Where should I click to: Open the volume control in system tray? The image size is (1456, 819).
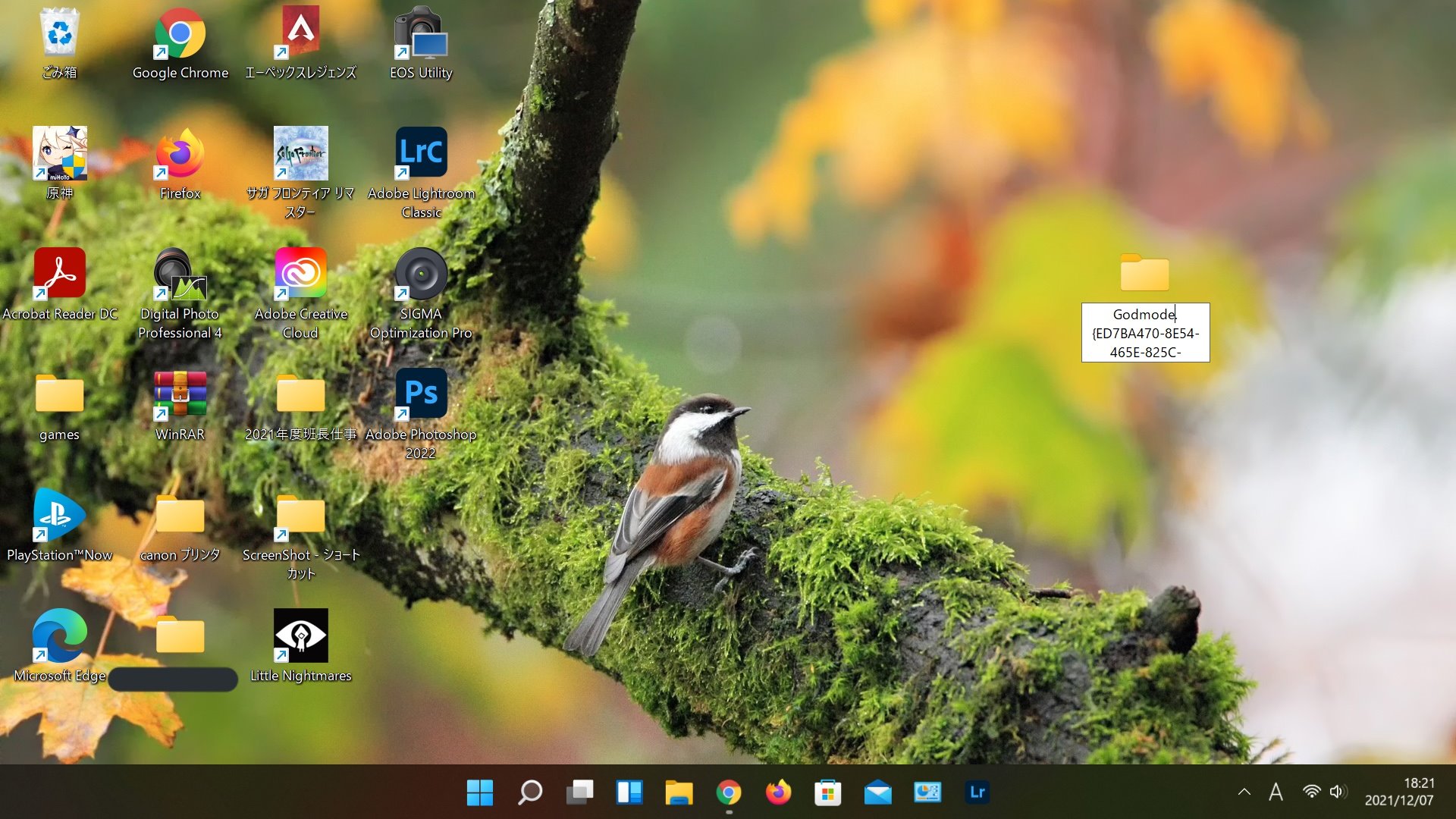tap(1337, 792)
